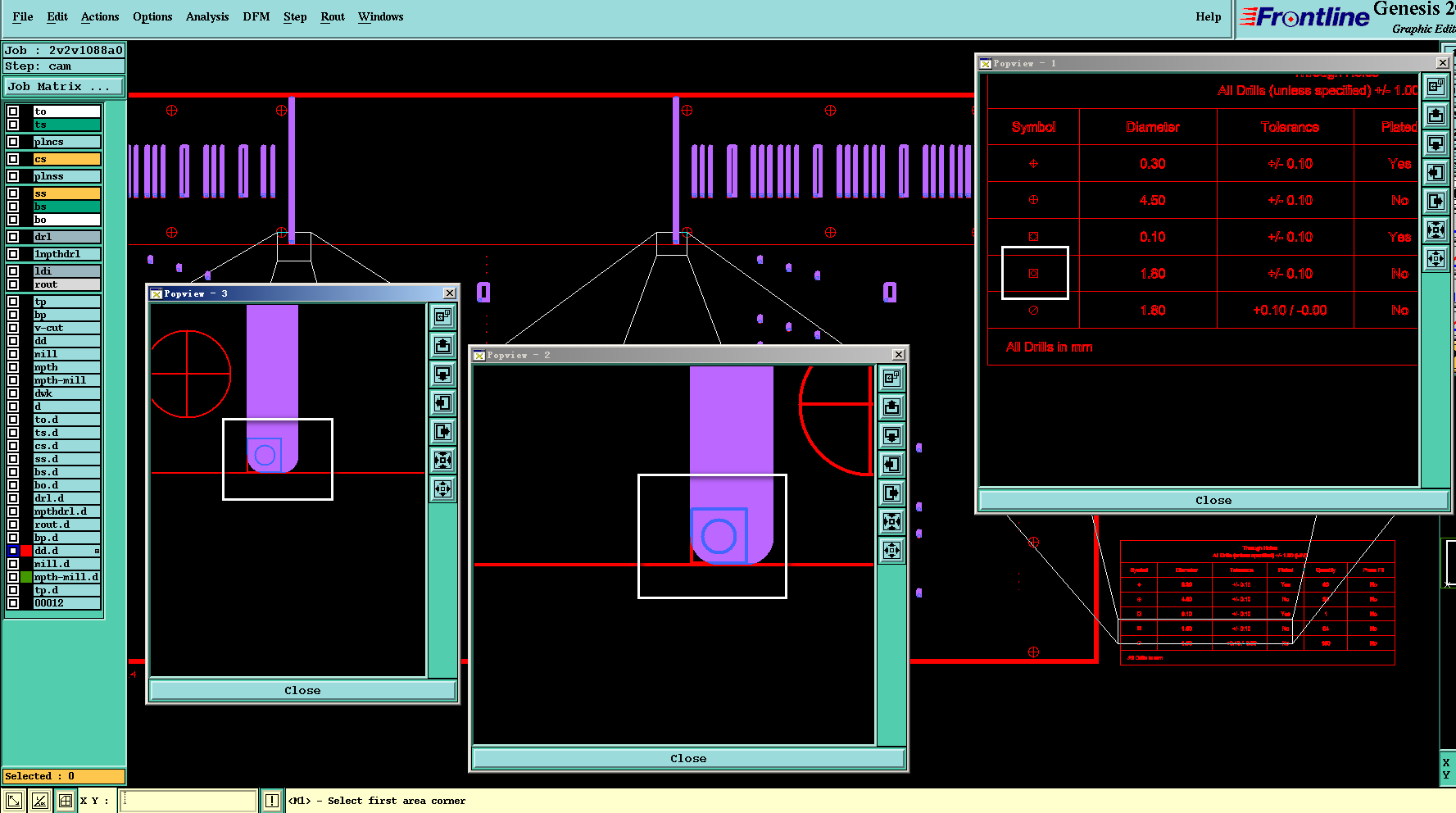Click red color swatch of 'dd.d' layer
Image resolution: width=1456 pixels, height=813 pixels.
[x=26, y=551]
